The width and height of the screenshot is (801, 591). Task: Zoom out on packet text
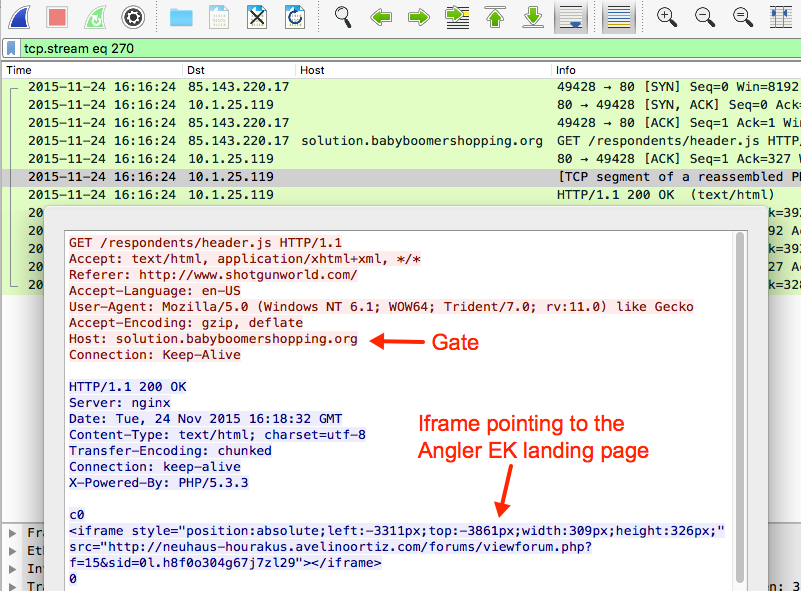point(705,17)
